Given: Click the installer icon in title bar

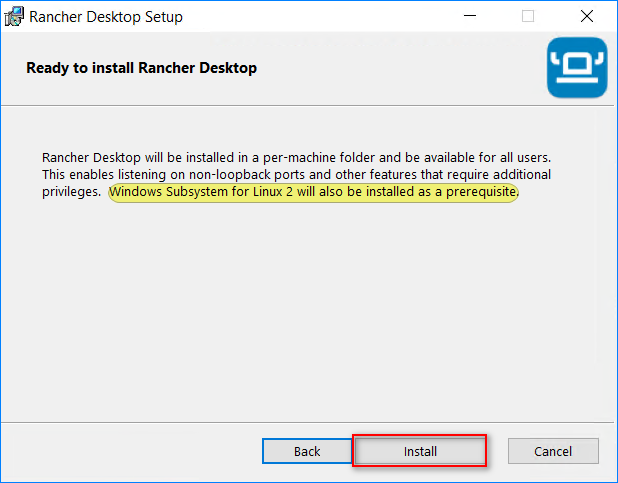Looking at the screenshot, I should point(14,17).
